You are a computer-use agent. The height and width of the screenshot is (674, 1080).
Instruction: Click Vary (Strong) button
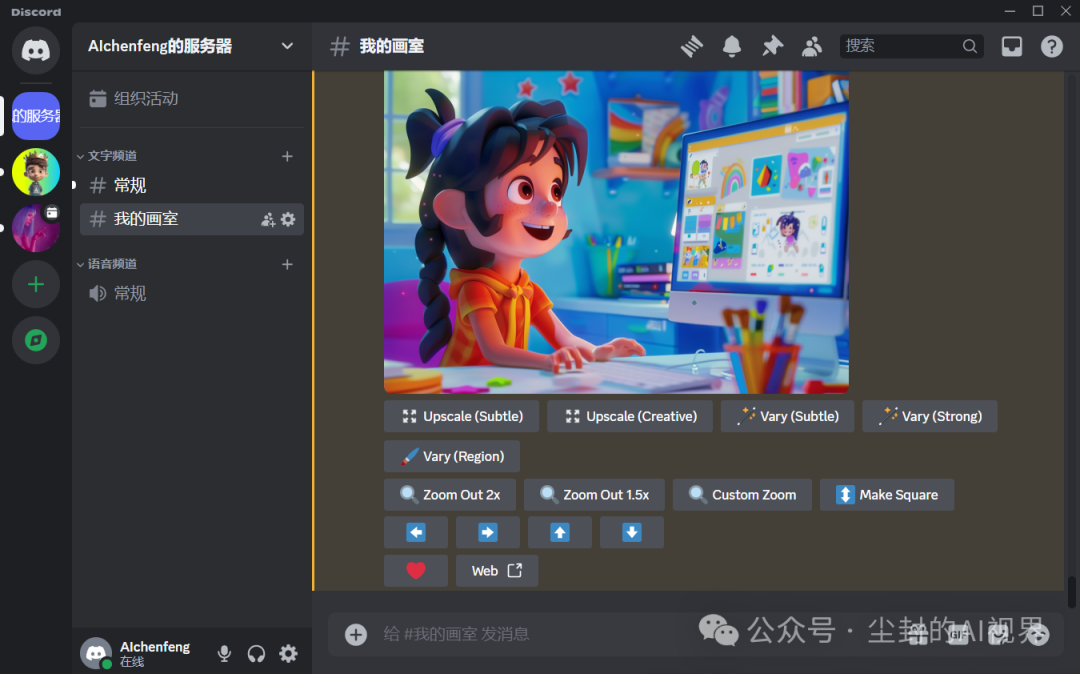point(930,417)
